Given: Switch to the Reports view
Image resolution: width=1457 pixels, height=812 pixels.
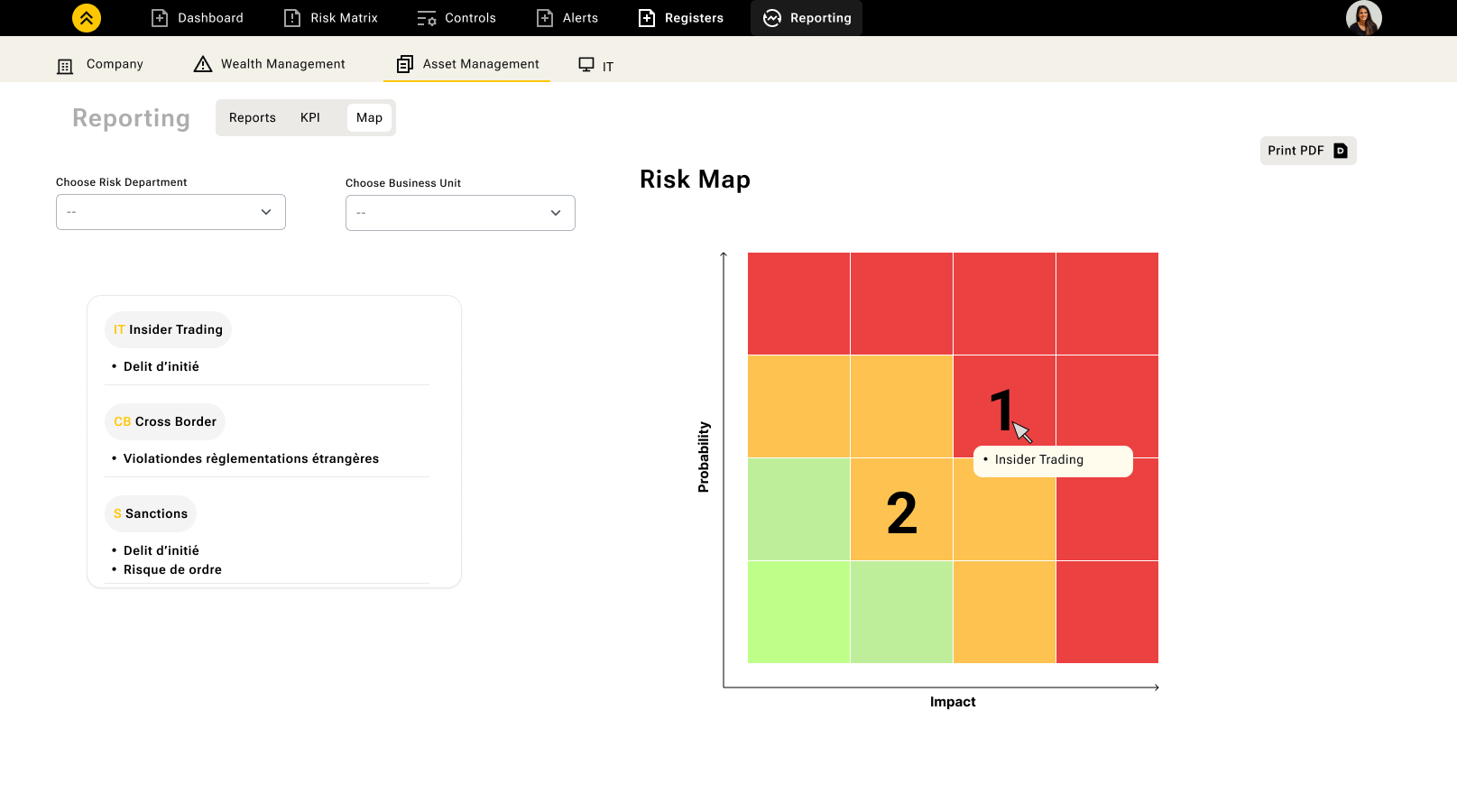Looking at the screenshot, I should (253, 118).
